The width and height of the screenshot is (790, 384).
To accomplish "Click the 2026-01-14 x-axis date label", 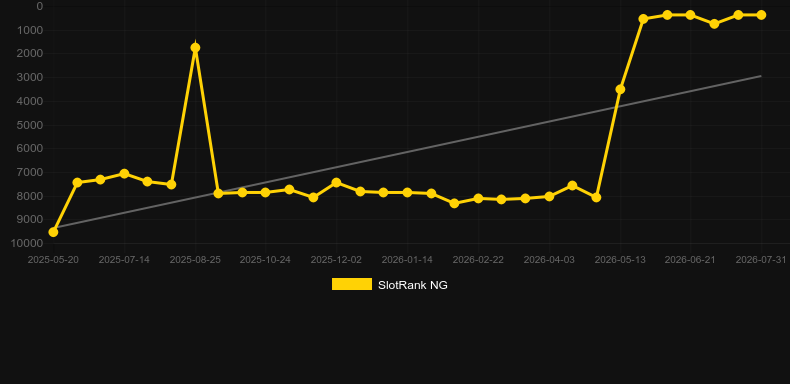I will (407, 260).
